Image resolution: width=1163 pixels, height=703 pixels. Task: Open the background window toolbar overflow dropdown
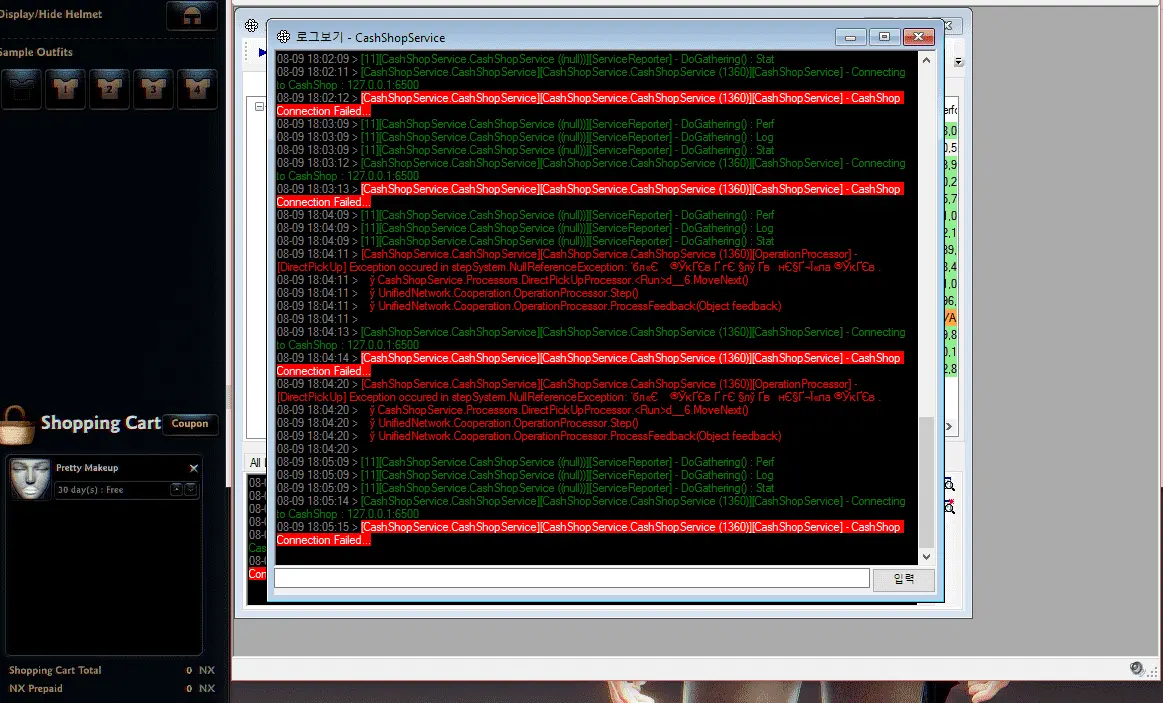pyautogui.click(x=958, y=62)
